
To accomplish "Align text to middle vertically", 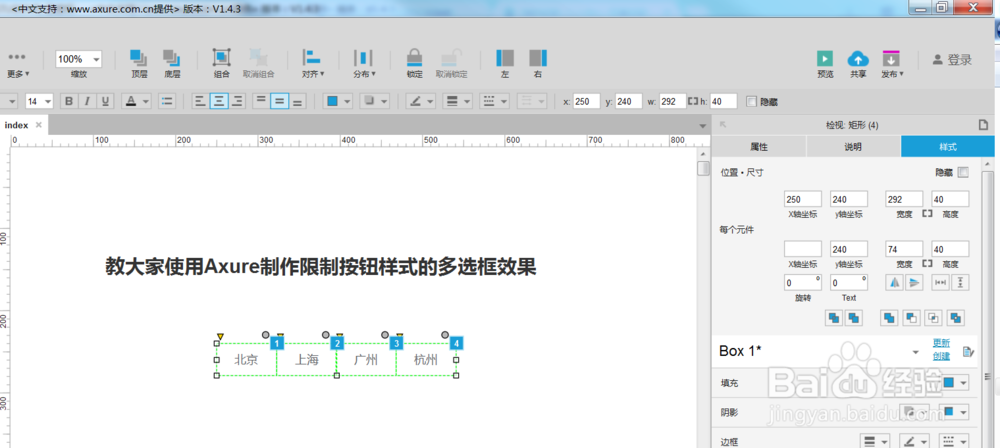I will click(279, 101).
